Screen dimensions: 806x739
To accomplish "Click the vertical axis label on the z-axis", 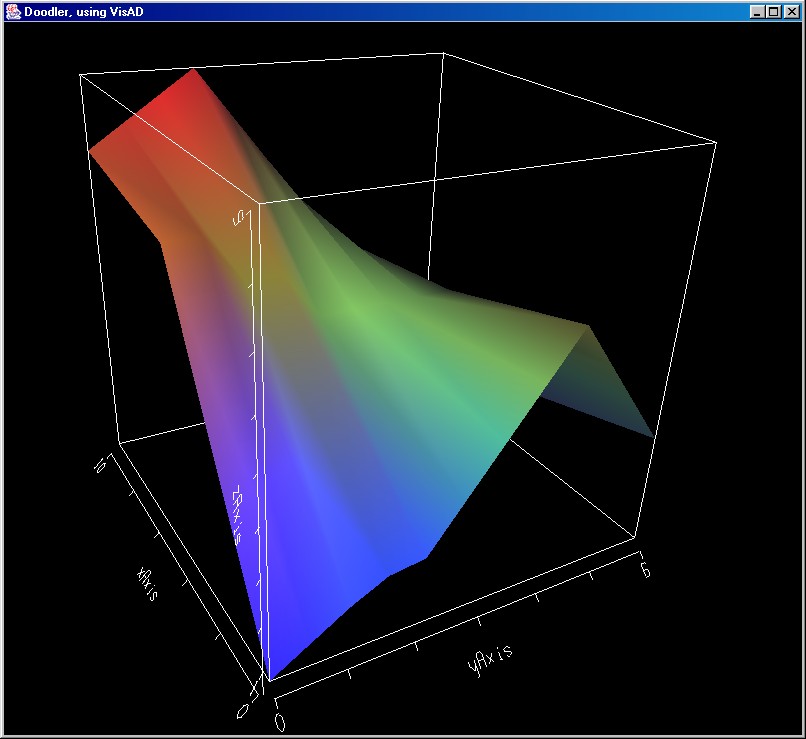I will tap(240, 516).
